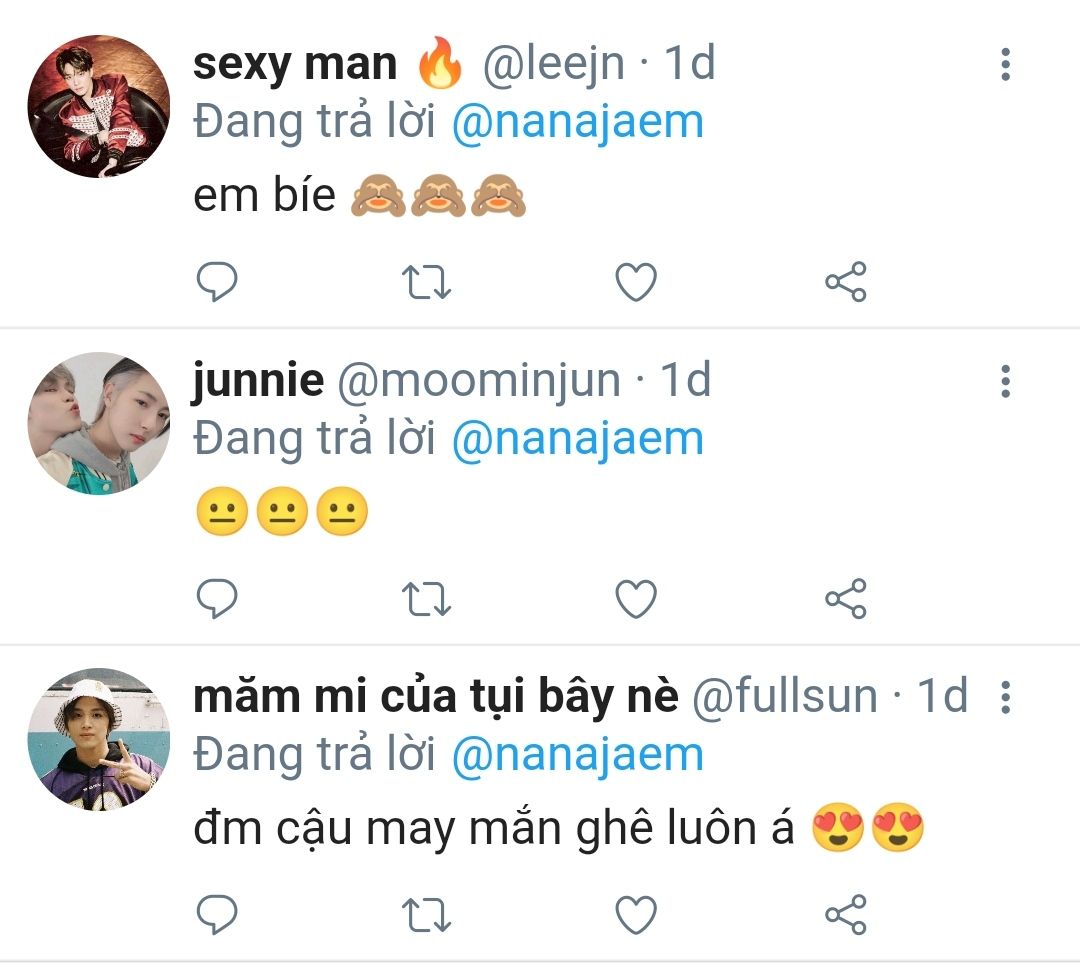This screenshot has width=1080, height=970.
Task: Open more options on @moominjun tweet
Action: click(1006, 381)
